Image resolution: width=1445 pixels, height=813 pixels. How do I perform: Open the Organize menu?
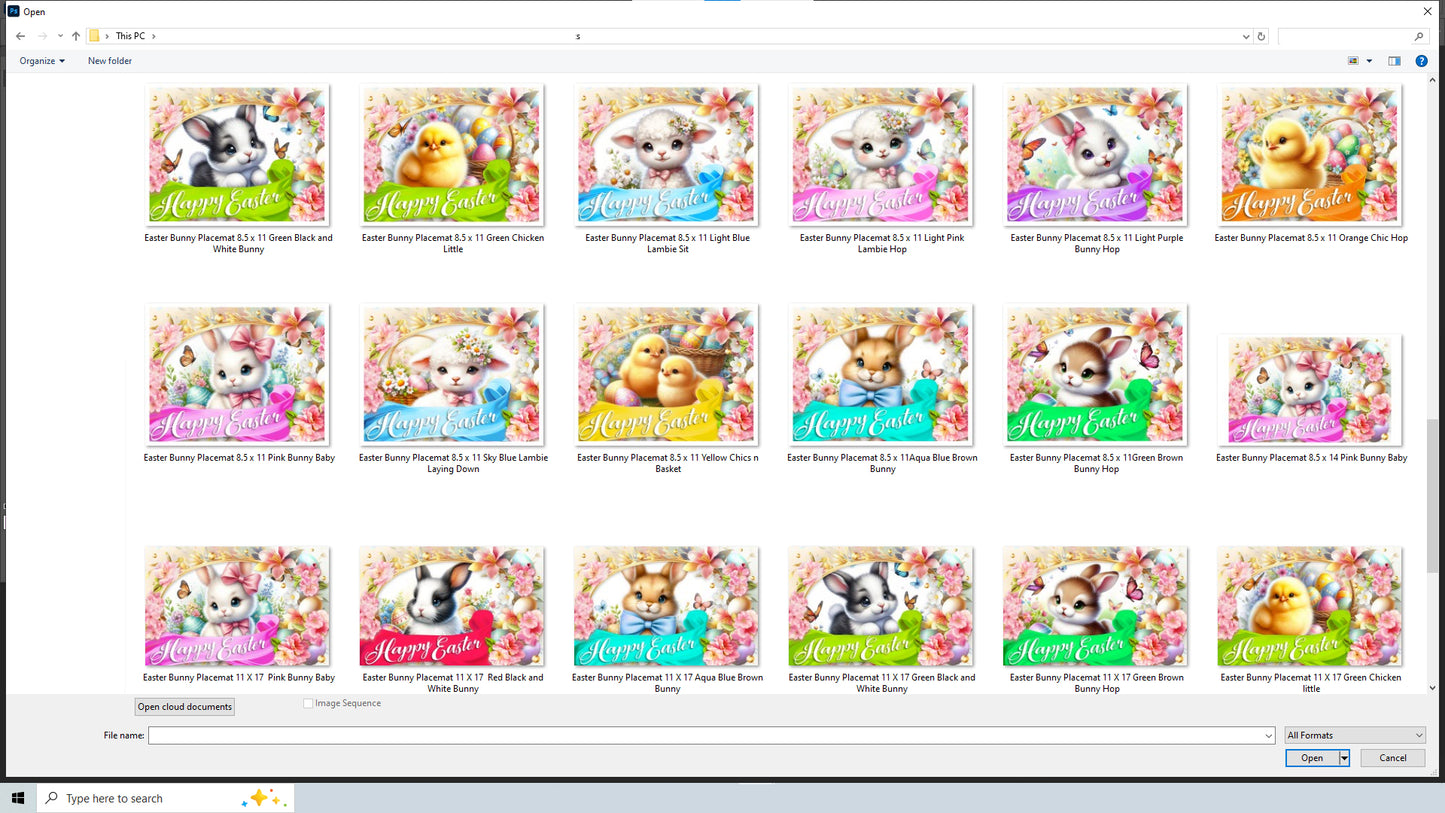tap(42, 61)
